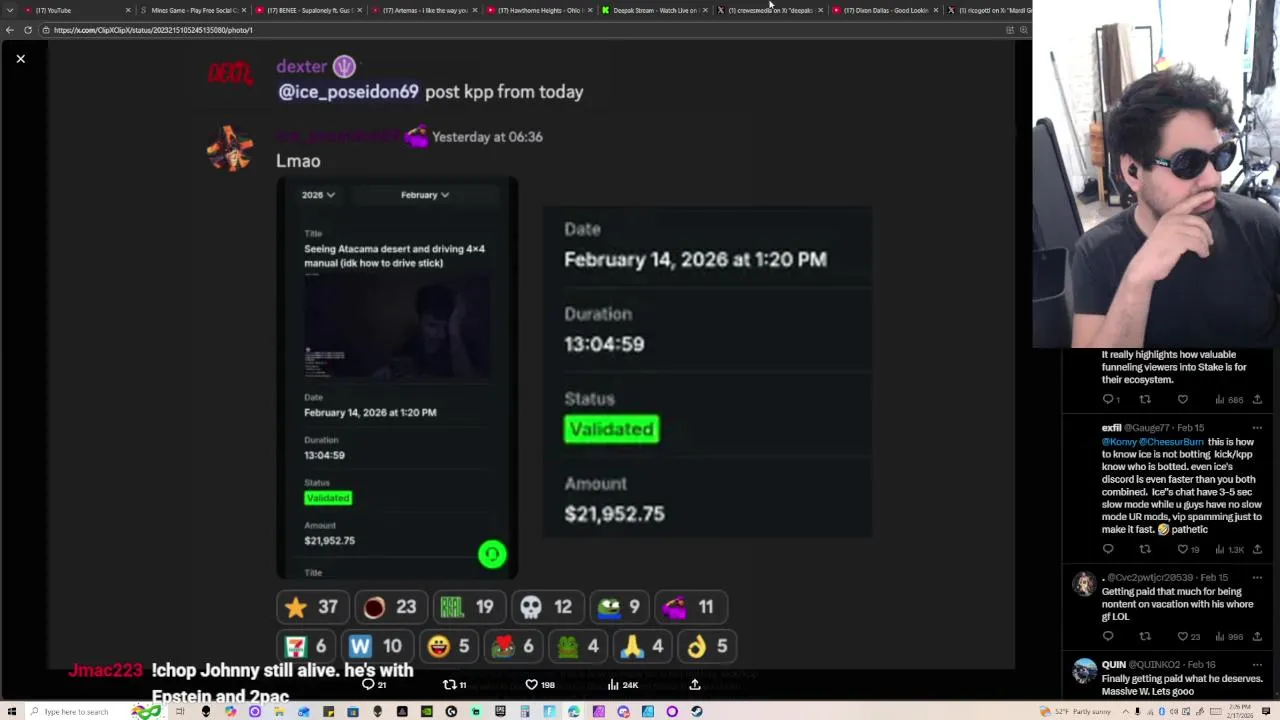This screenshot has width=1280, height=720.
Task: Open QUIN's profile avatar
Action: pyautogui.click(x=1084, y=672)
